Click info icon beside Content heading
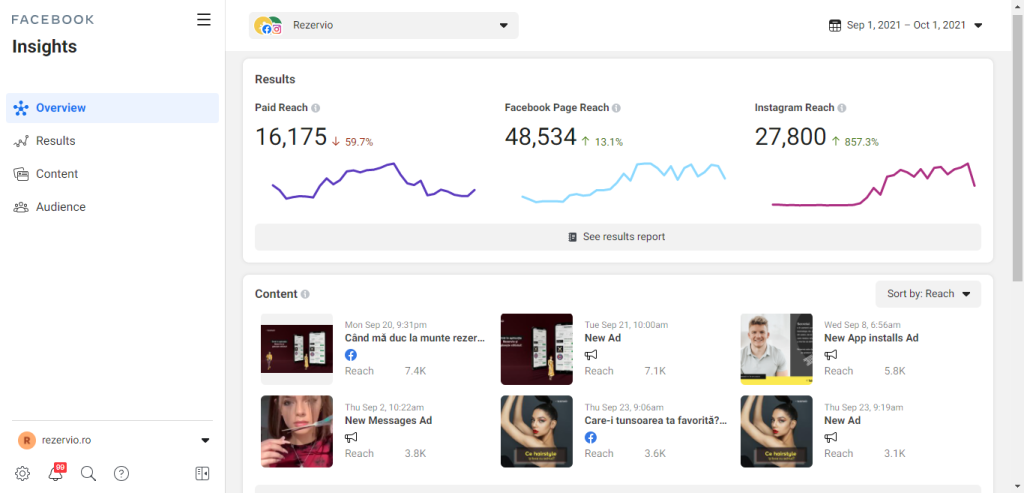Image resolution: width=1024 pixels, height=493 pixels. 305,294
